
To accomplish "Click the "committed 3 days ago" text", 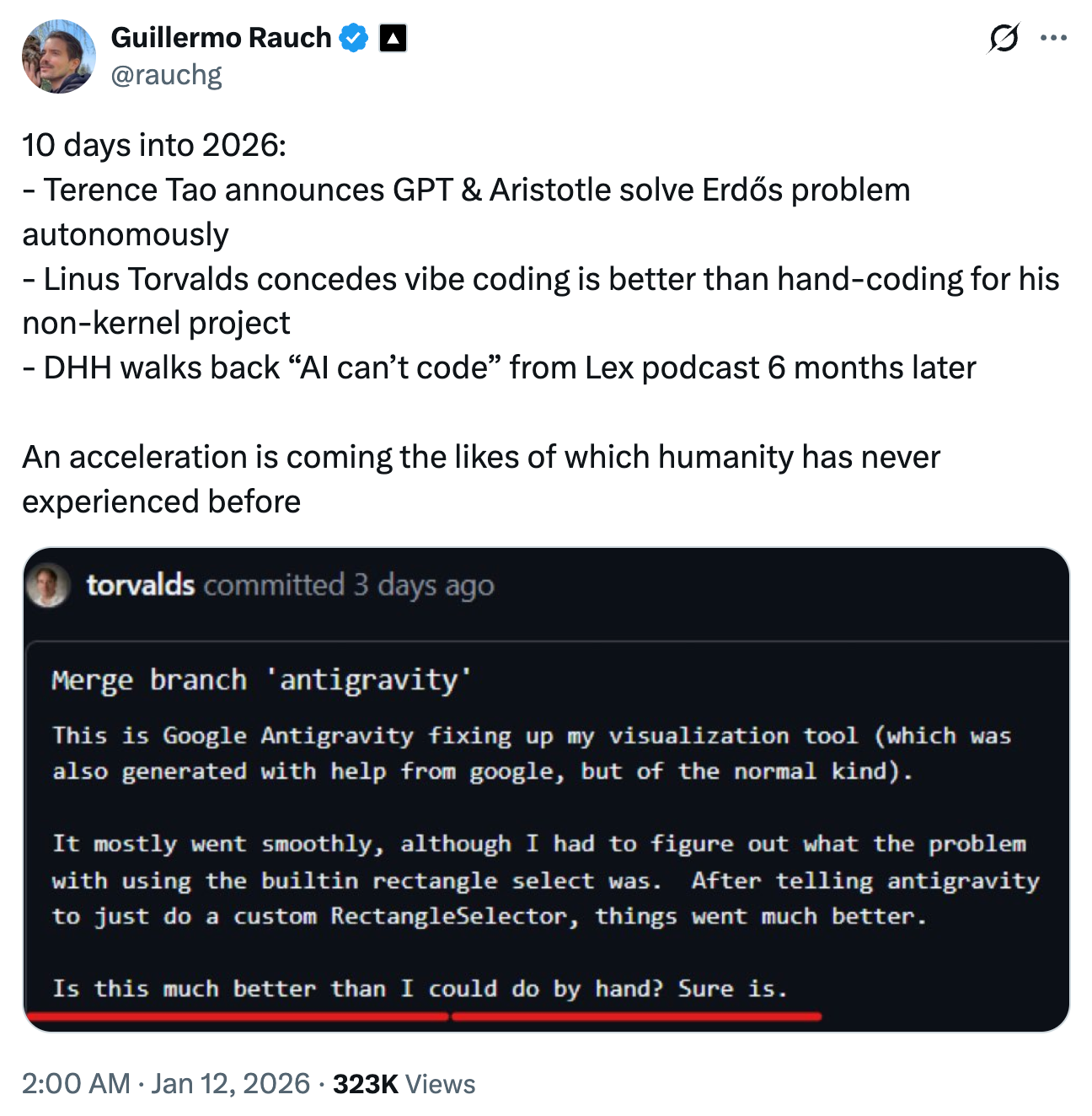I will point(348,585).
